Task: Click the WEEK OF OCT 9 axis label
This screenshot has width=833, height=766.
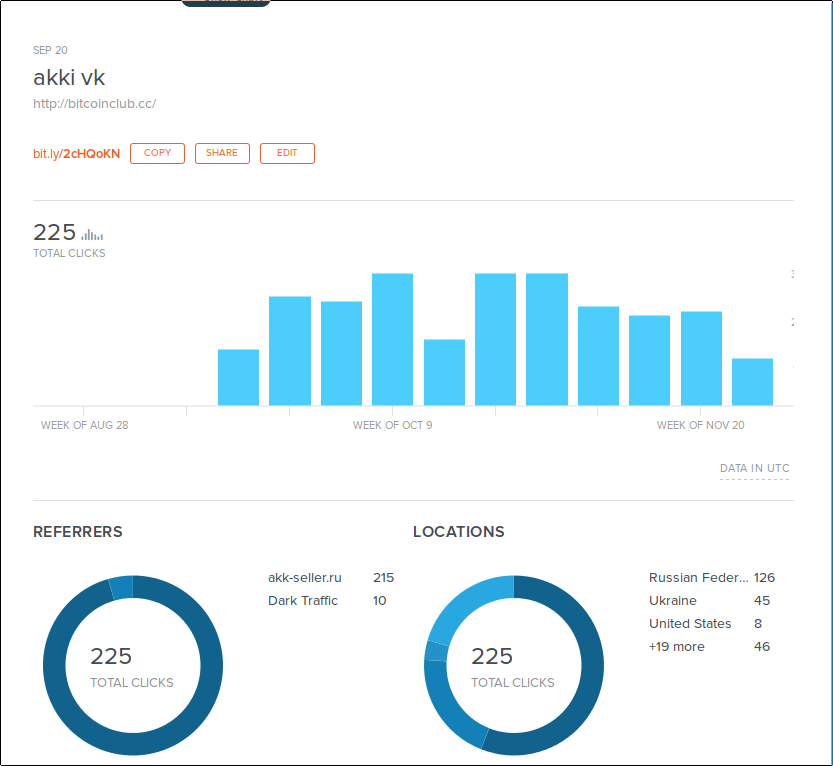Action: [393, 425]
